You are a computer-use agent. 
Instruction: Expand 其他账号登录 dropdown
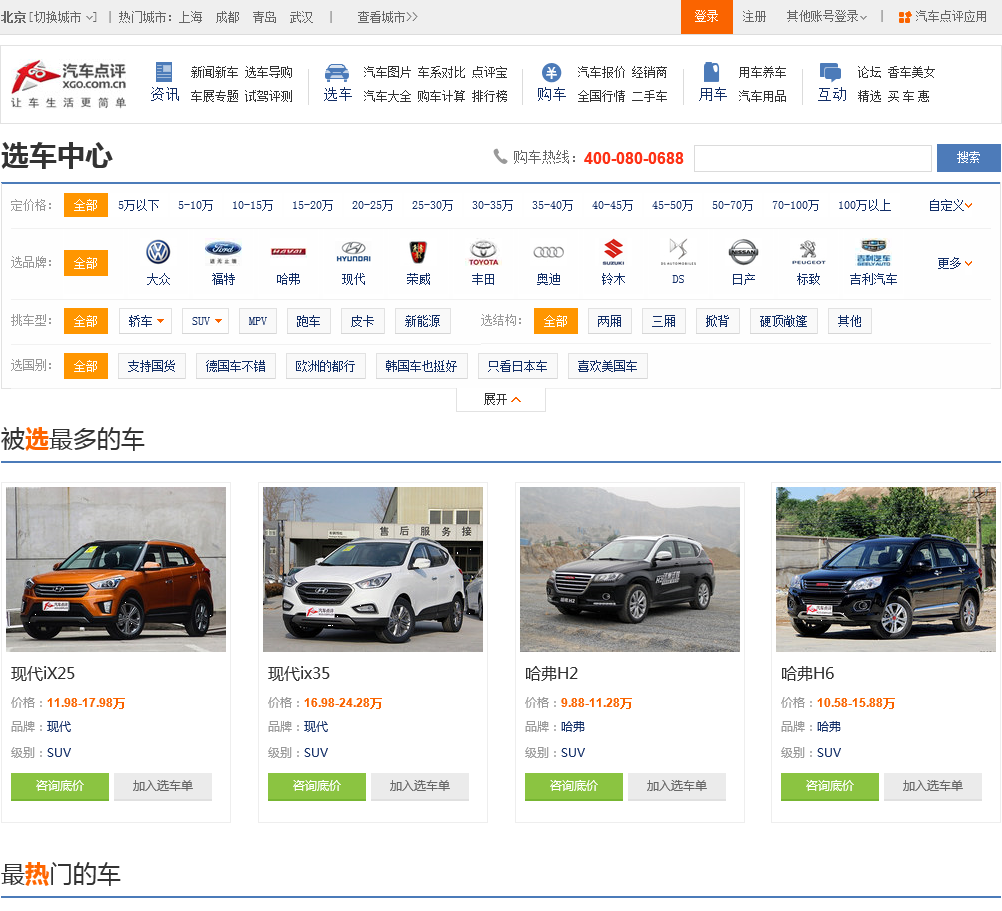pos(826,17)
